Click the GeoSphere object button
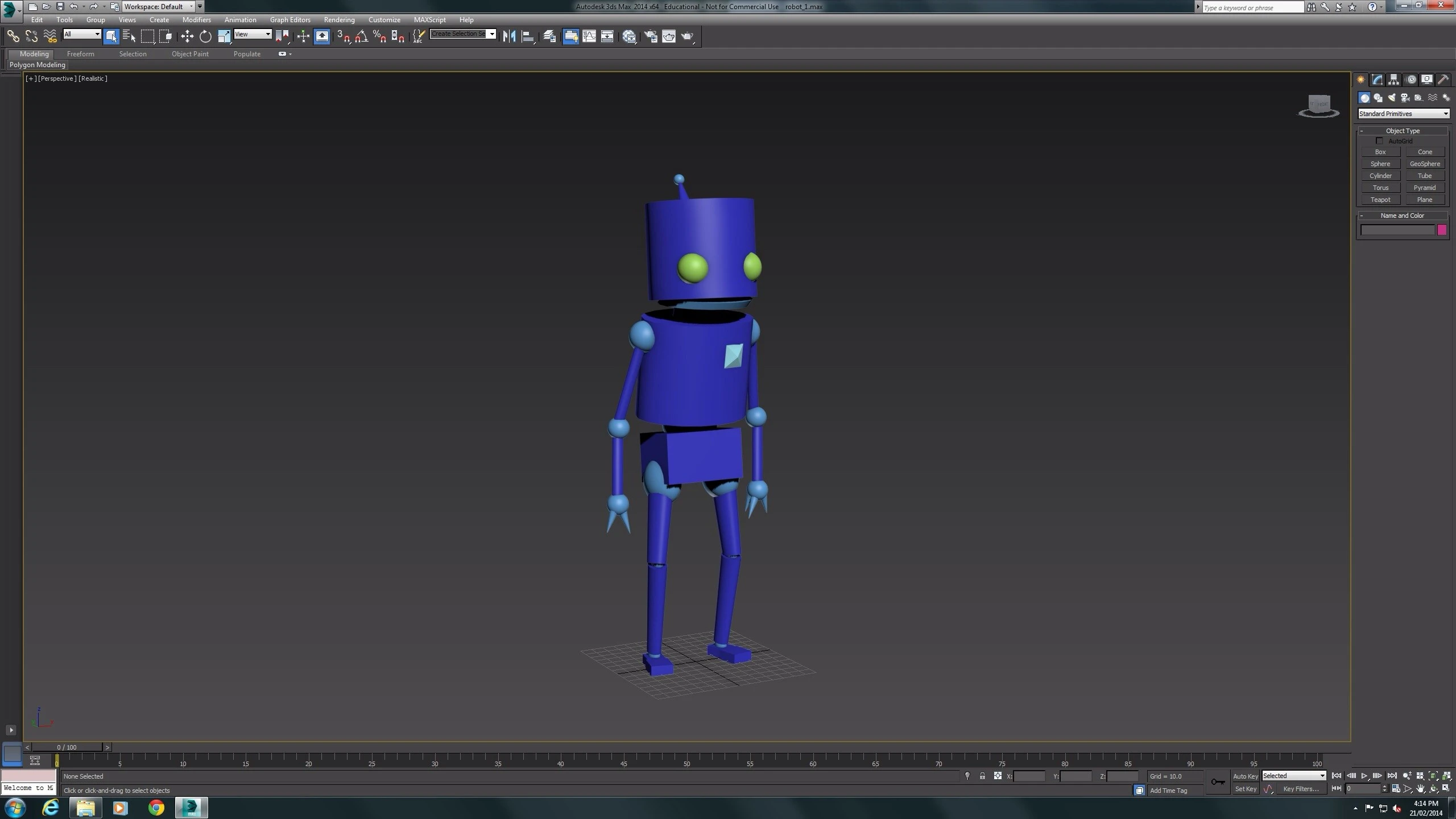The image size is (1456, 819). pyautogui.click(x=1425, y=164)
